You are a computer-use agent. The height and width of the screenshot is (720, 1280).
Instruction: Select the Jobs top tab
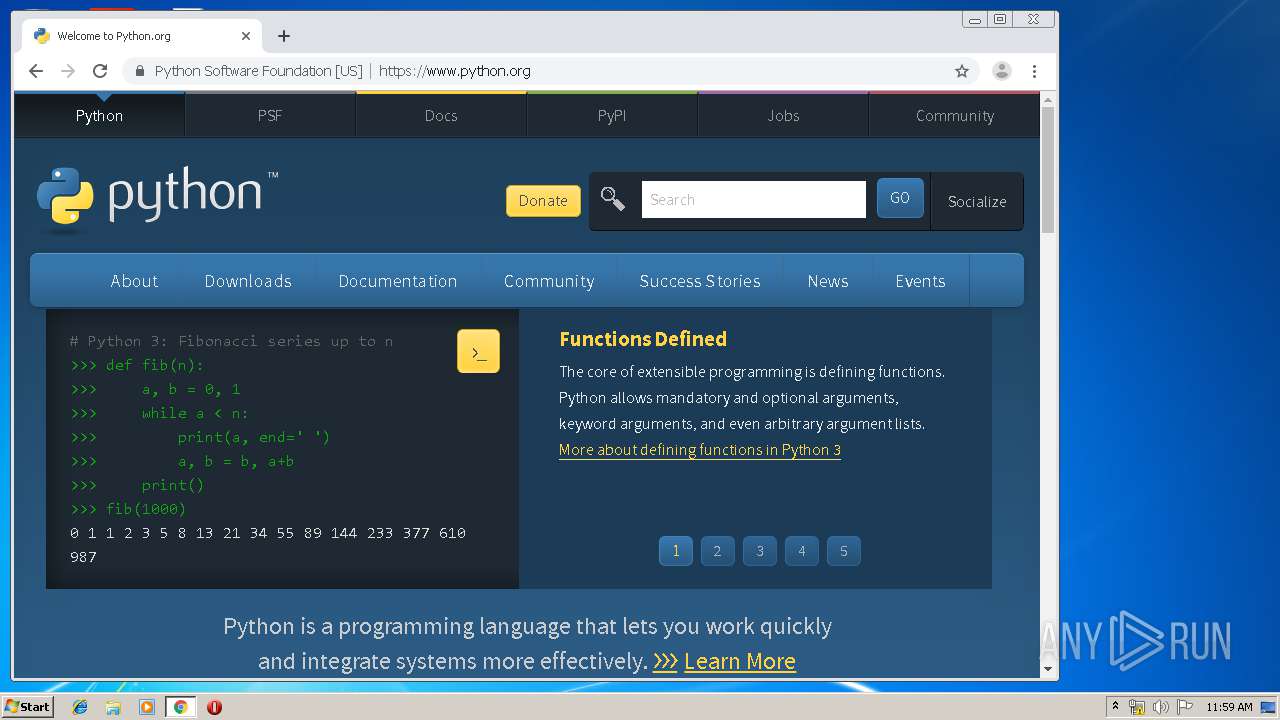pyautogui.click(x=783, y=115)
